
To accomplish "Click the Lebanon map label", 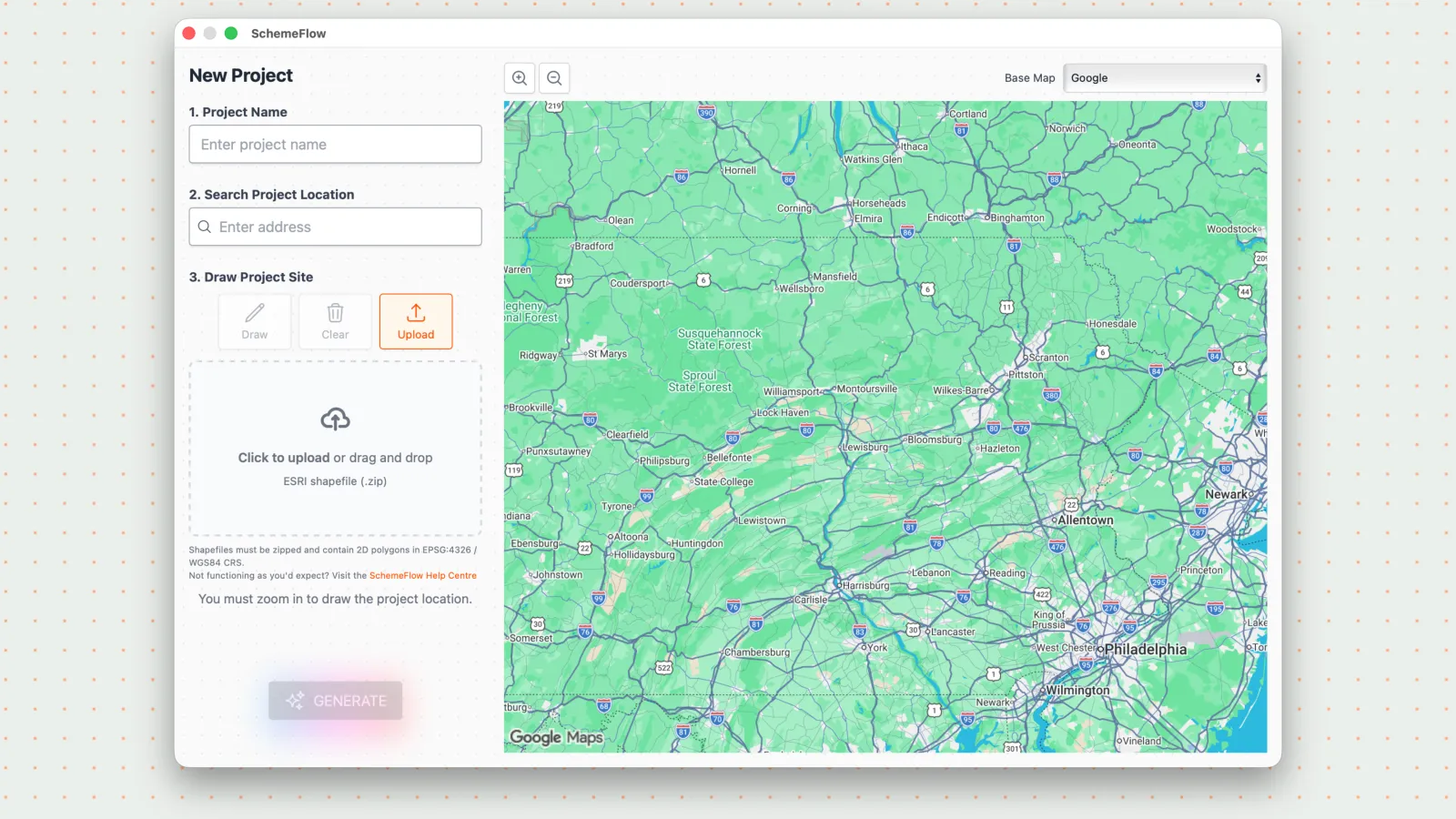I will coord(931,573).
